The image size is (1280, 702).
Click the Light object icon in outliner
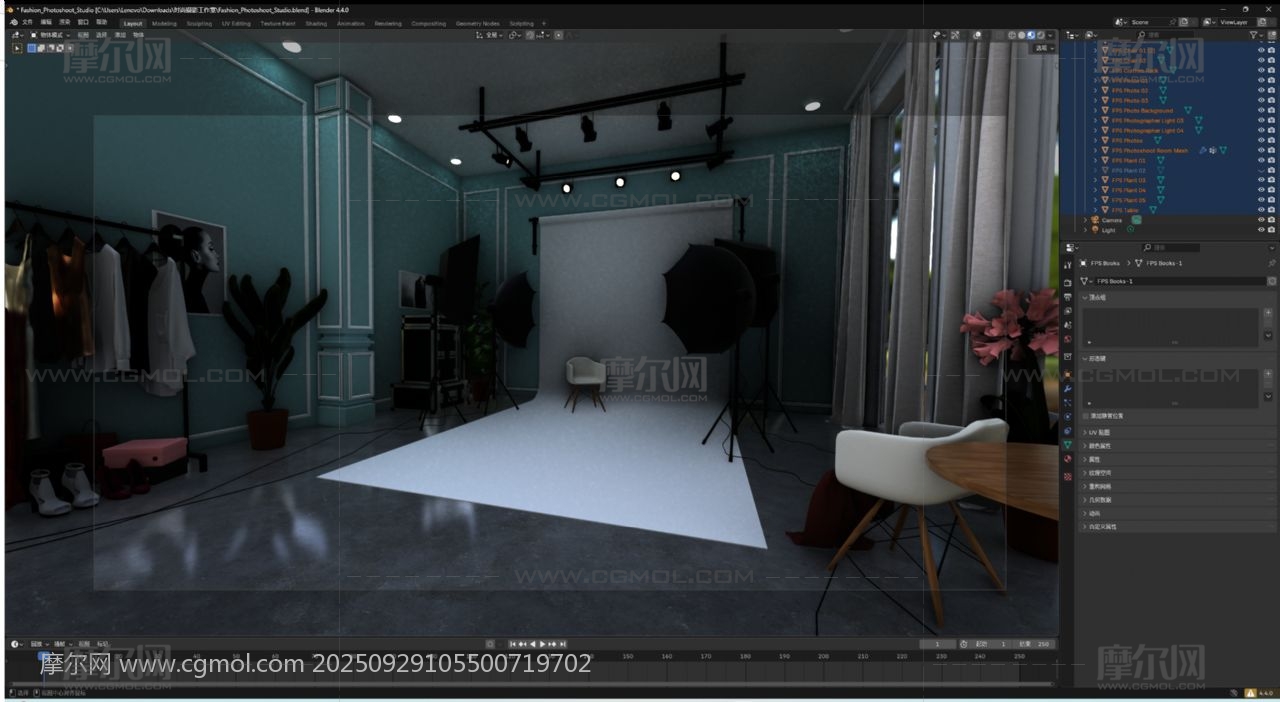tap(1095, 230)
